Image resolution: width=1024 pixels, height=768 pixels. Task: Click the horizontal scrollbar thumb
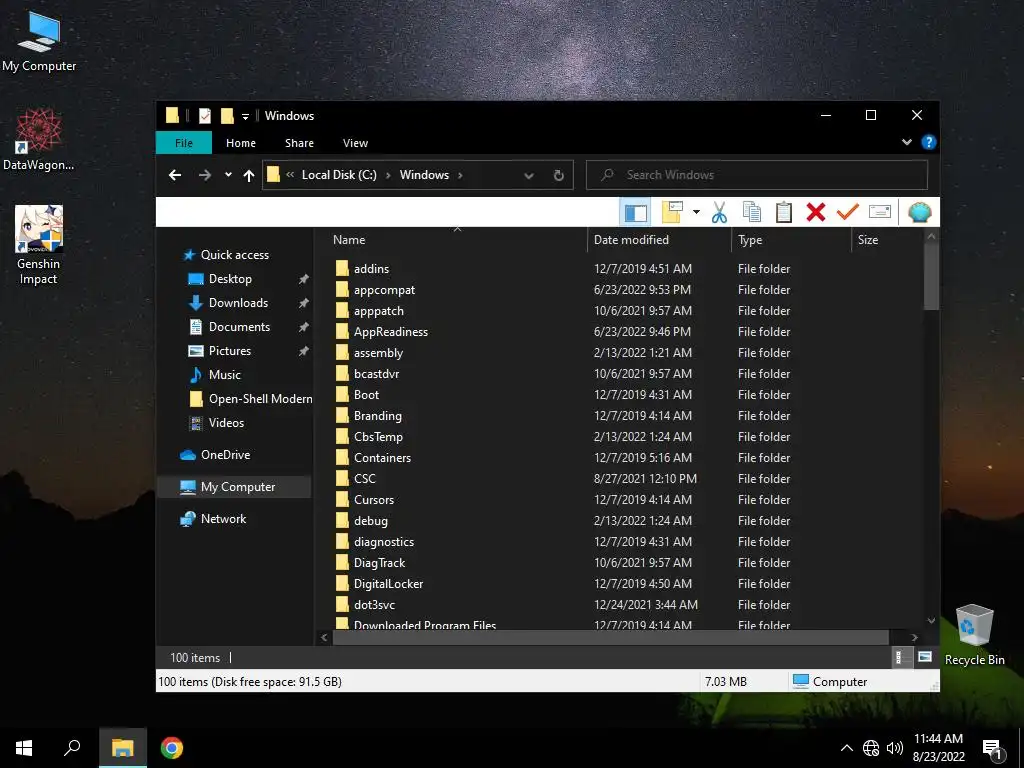[x=611, y=637]
